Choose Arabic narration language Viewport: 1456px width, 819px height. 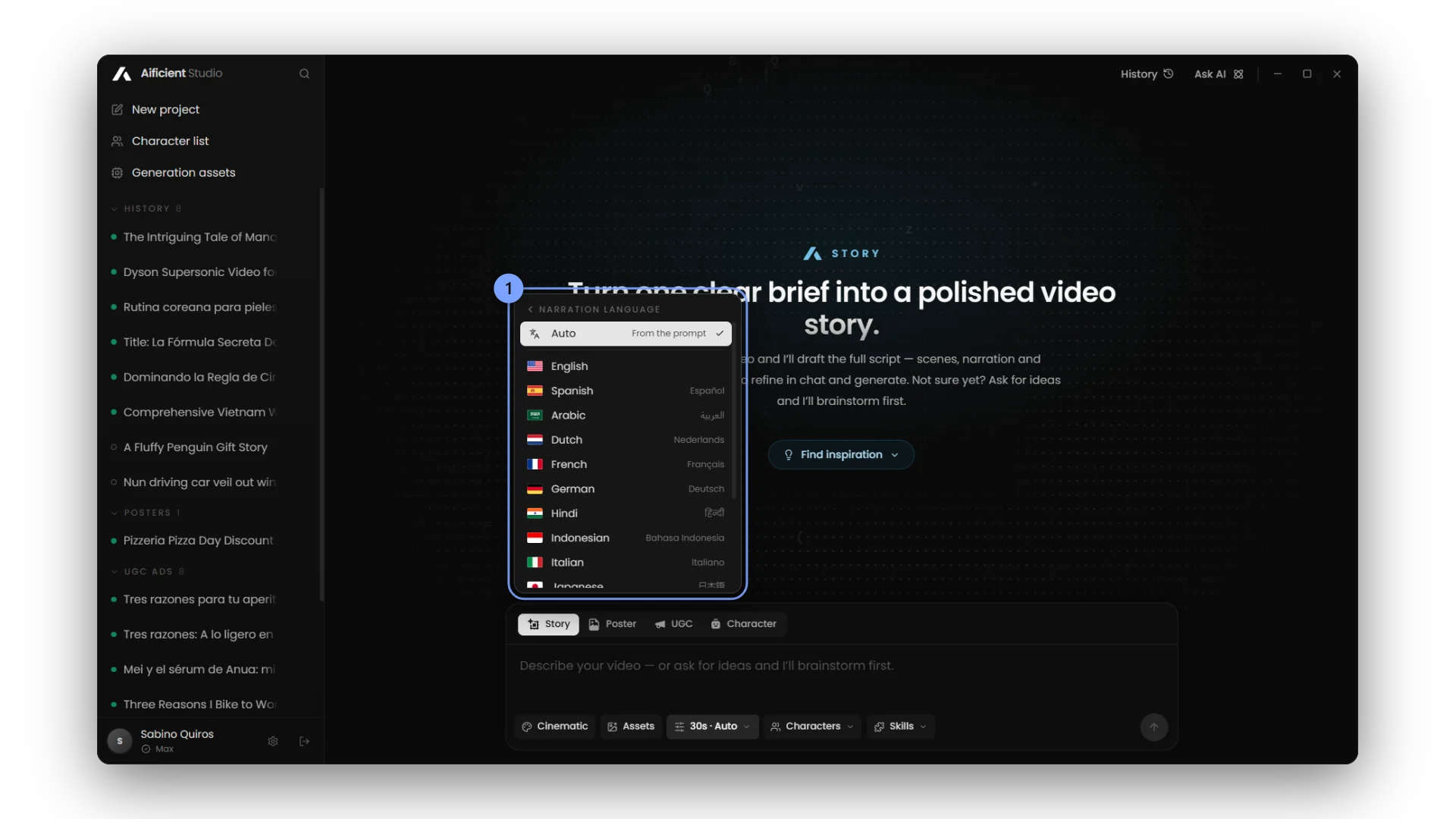point(626,416)
